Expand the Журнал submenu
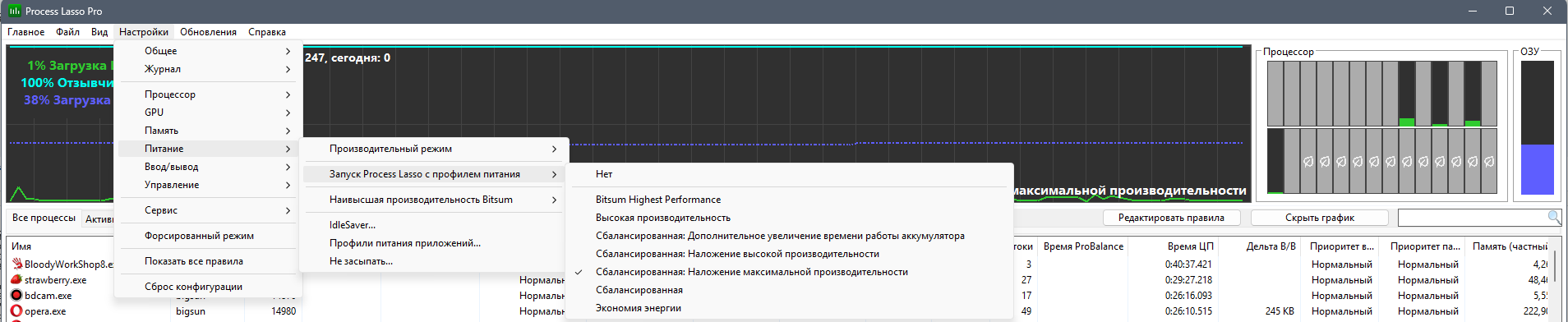 [208, 69]
